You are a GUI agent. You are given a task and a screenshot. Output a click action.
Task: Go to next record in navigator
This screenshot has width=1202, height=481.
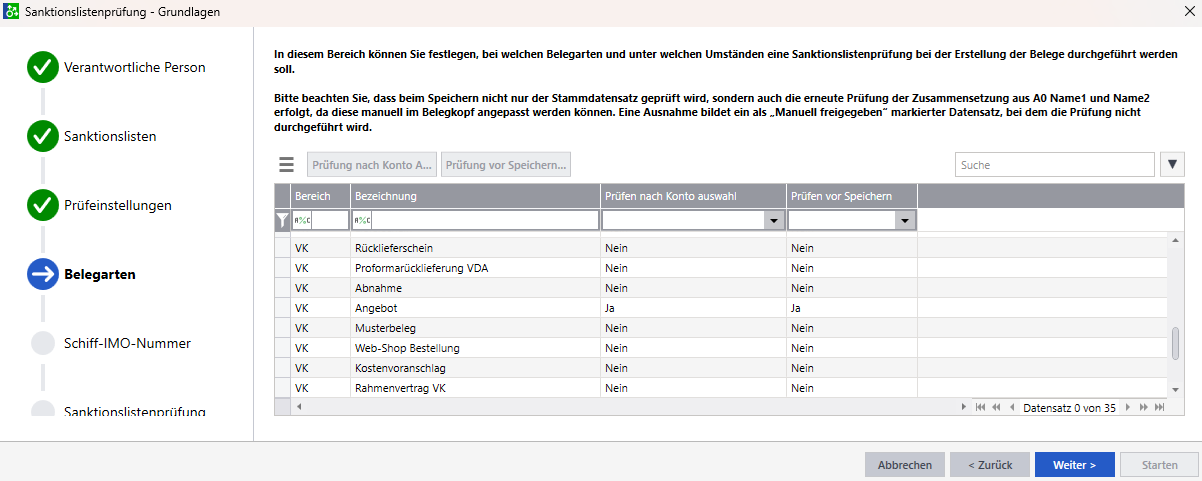pos(1129,407)
